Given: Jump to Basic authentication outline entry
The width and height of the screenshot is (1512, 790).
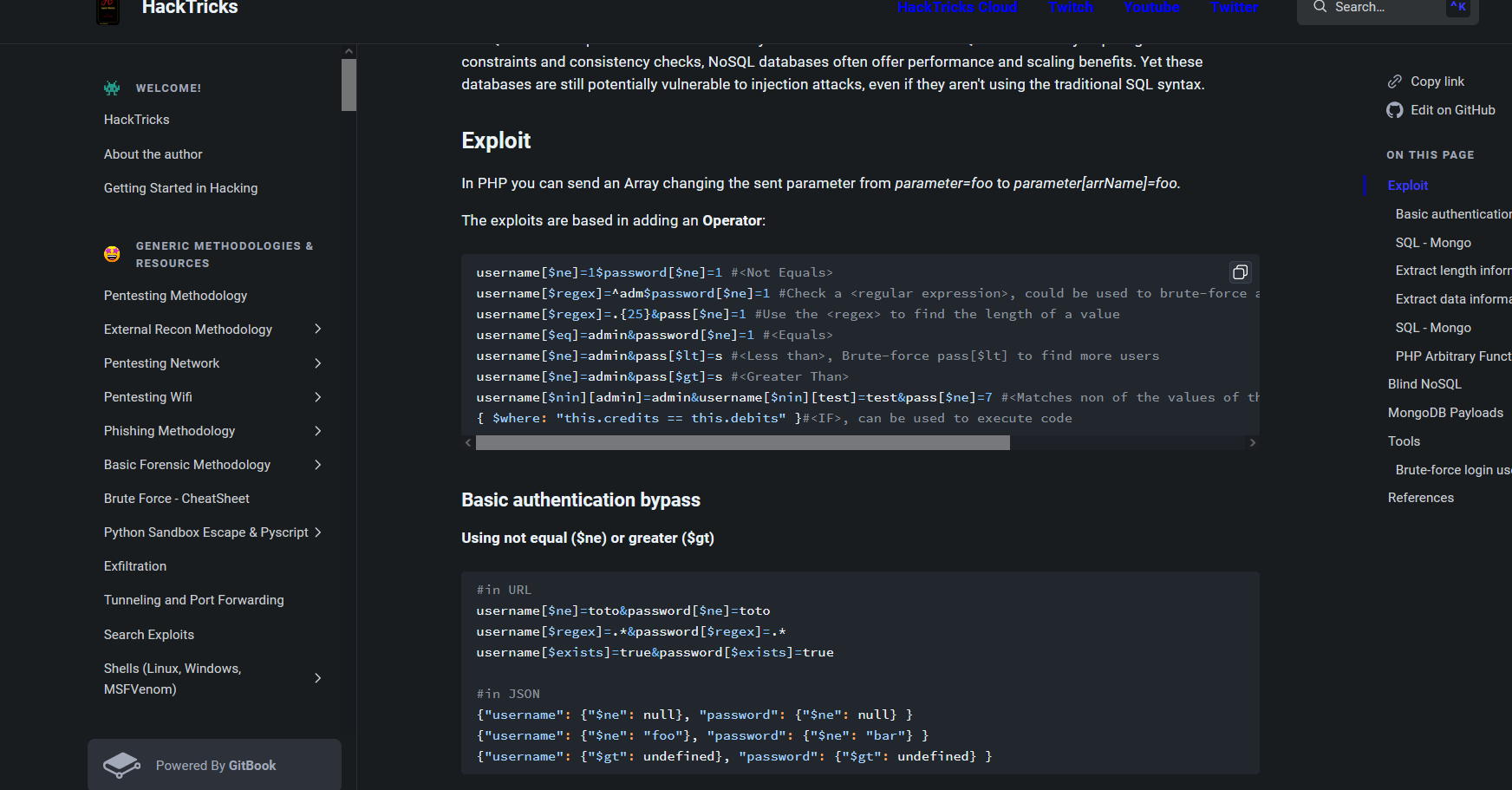Looking at the screenshot, I should 1453,214.
